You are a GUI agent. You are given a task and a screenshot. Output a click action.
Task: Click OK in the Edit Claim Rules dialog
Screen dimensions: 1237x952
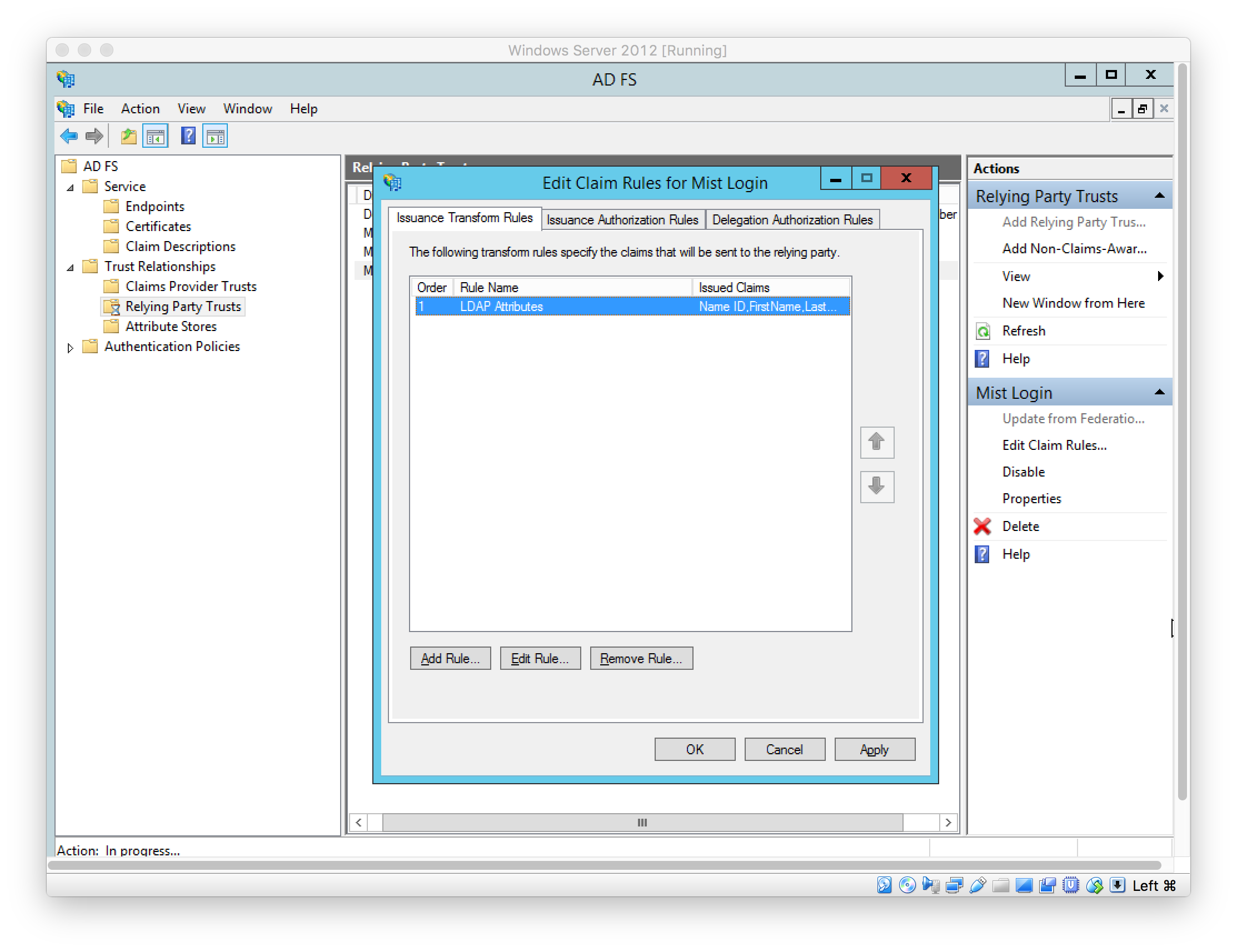pos(695,749)
